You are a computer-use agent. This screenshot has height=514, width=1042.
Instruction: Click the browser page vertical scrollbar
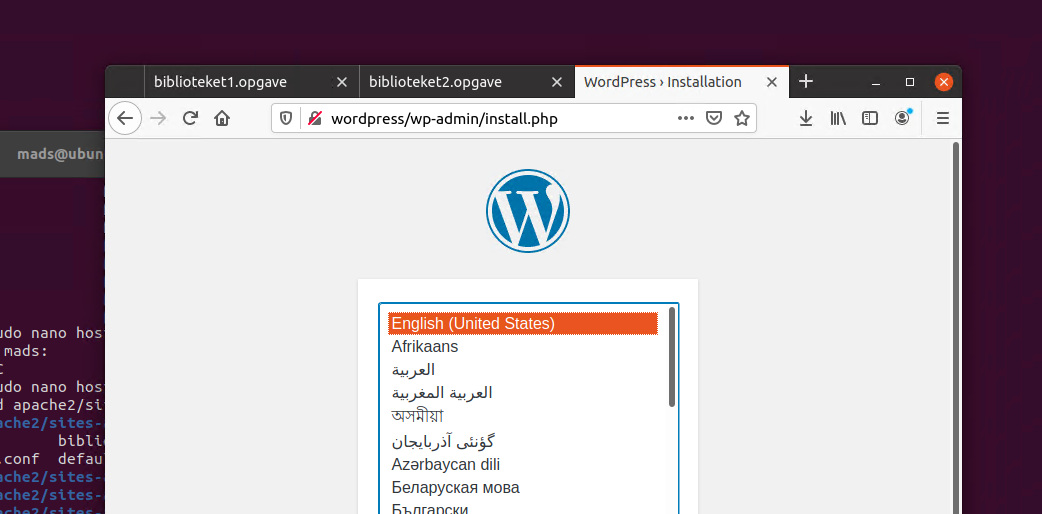pos(956,326)
